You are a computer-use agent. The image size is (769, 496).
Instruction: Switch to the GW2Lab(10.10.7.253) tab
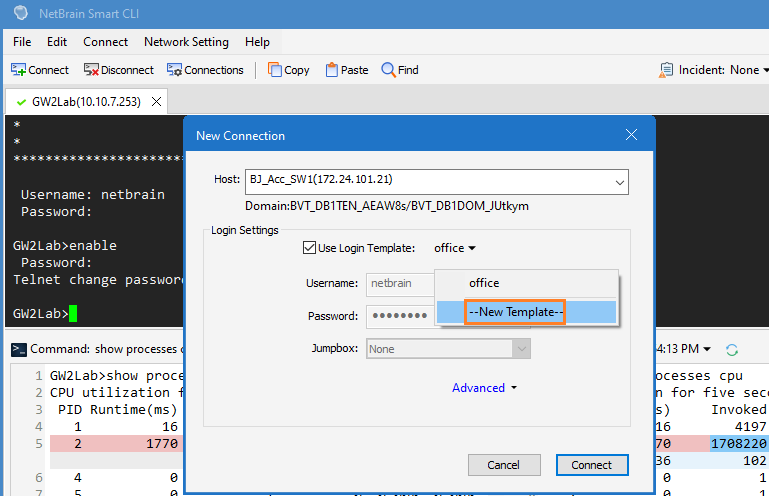86,102
